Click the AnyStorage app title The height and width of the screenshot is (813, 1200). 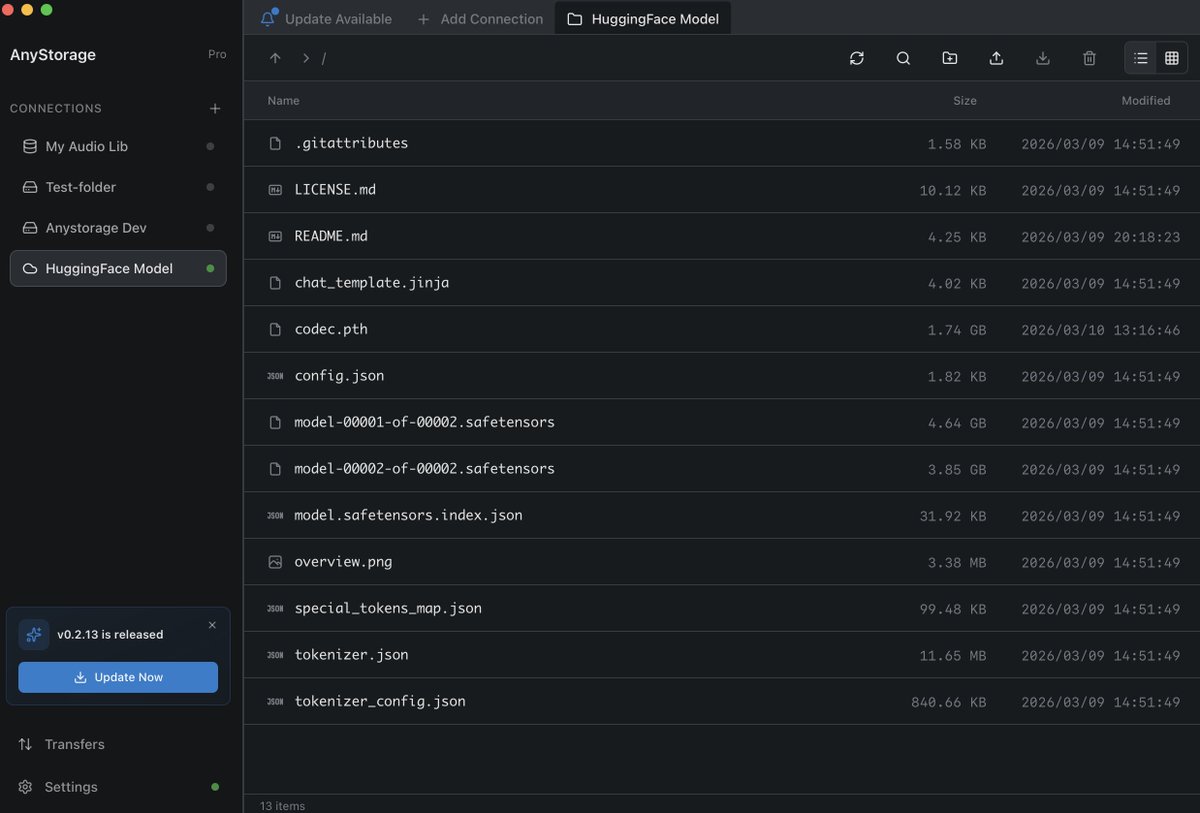tap(53, 55)
